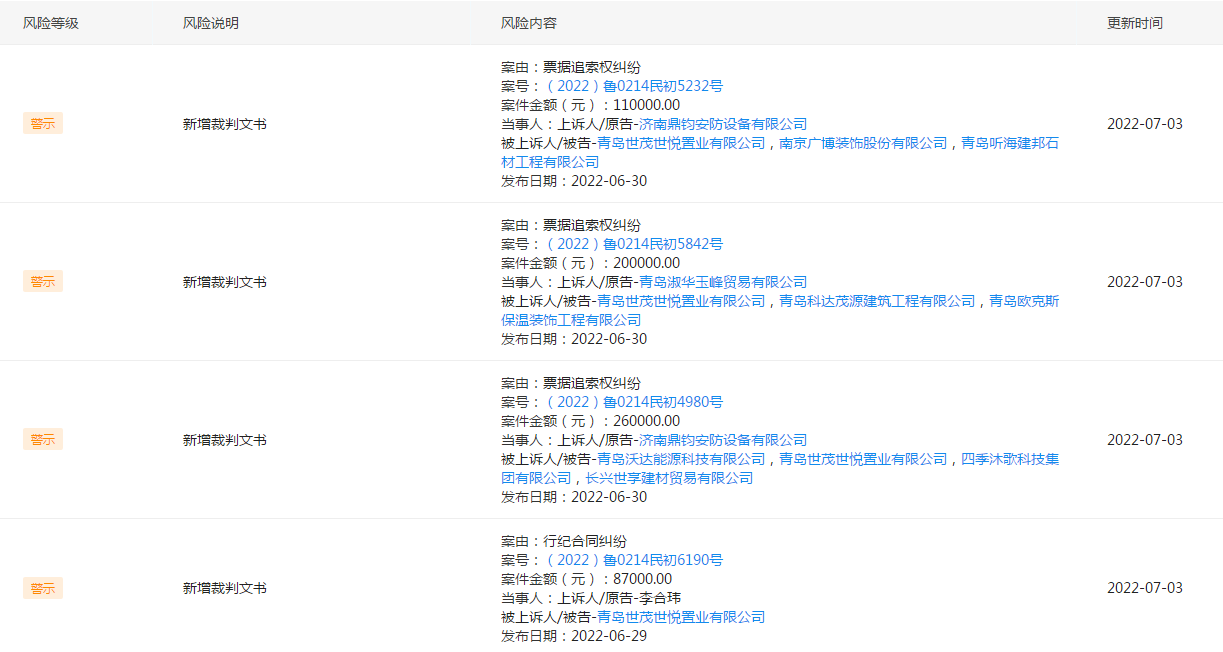Select 新增裁判文书 in the 4980号 case row

click(225, 440)
